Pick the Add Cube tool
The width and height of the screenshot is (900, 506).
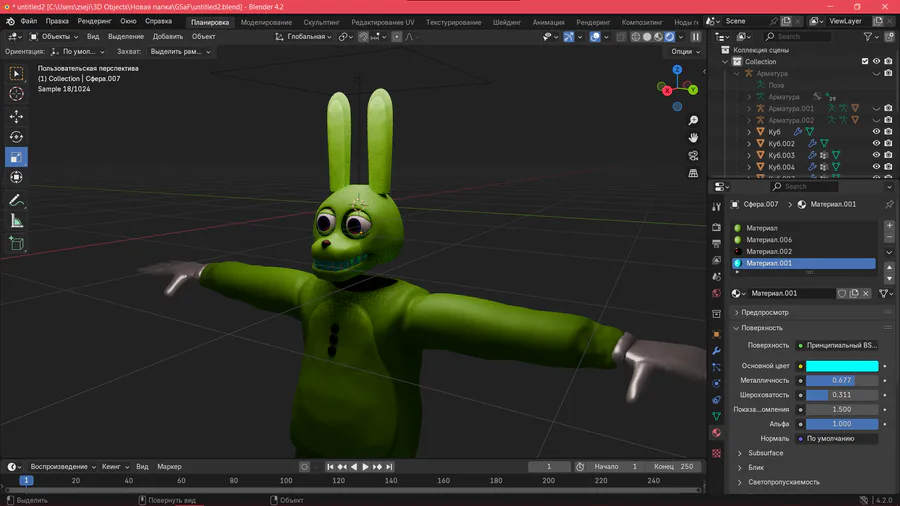pyautogui.click(x=16, y=243)
